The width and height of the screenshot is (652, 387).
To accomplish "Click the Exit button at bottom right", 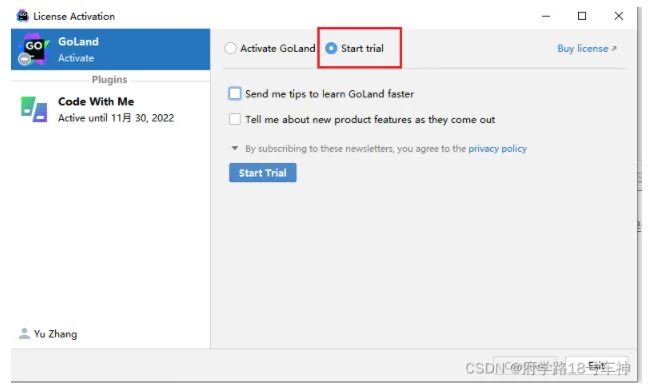I will tap(597, 366).
